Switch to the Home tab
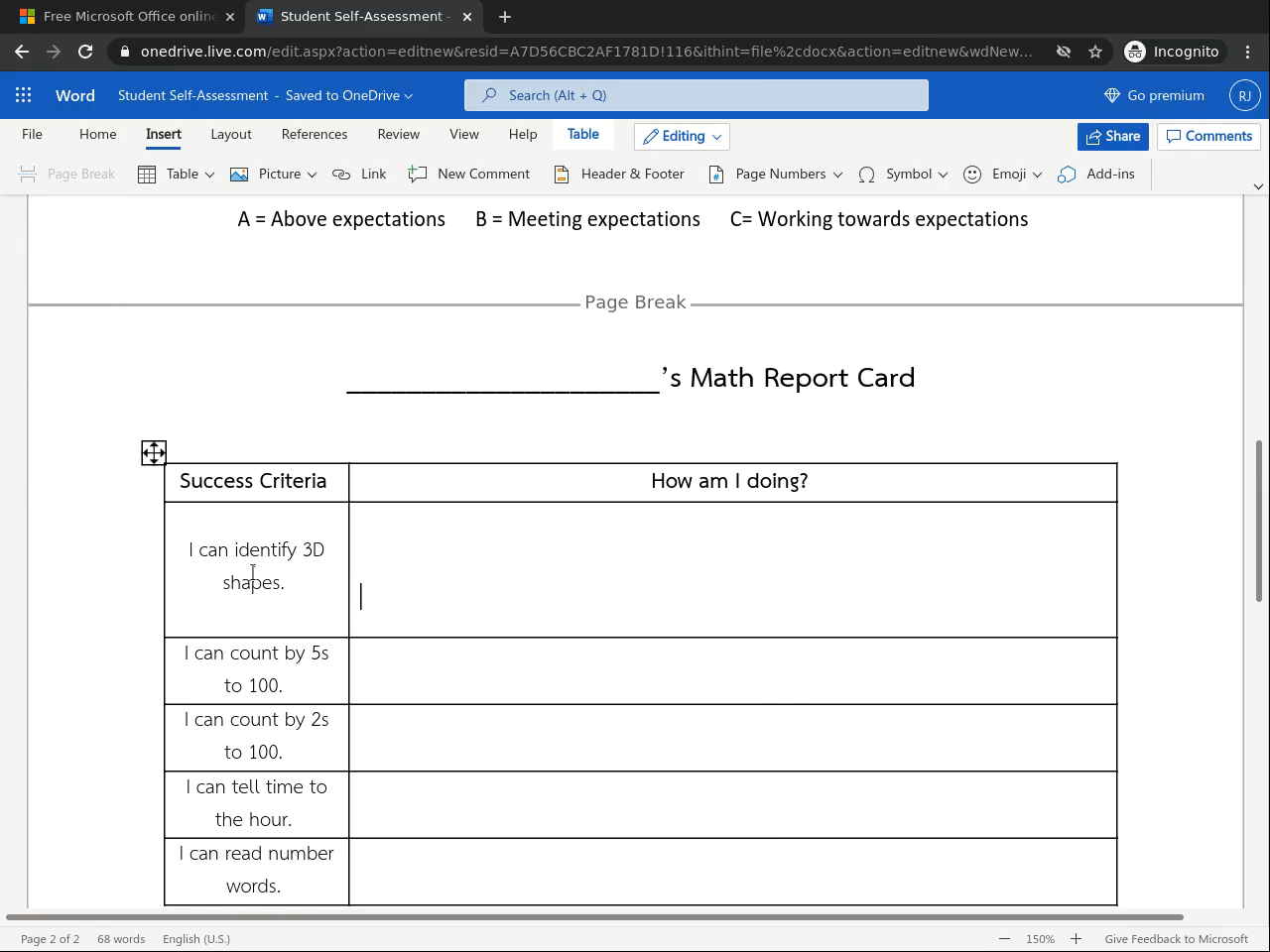 tap(98, 135)
